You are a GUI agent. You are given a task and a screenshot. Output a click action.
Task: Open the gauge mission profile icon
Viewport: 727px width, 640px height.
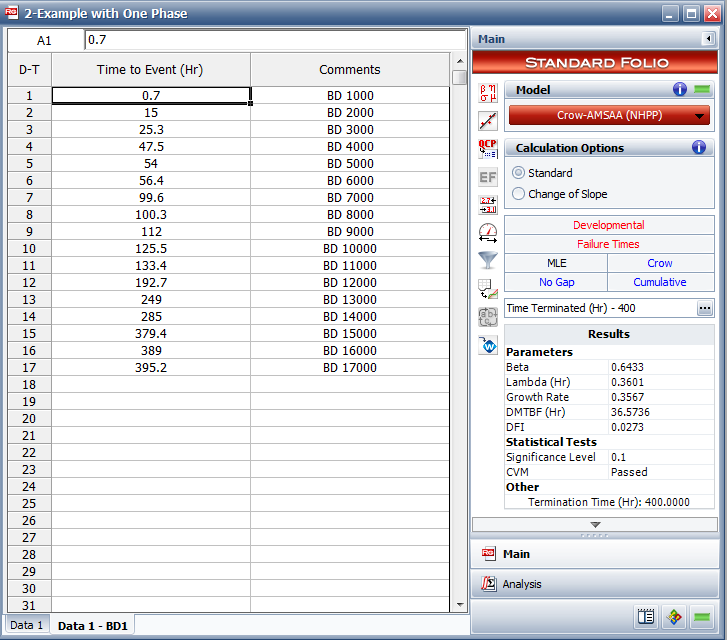pos(488,233)
